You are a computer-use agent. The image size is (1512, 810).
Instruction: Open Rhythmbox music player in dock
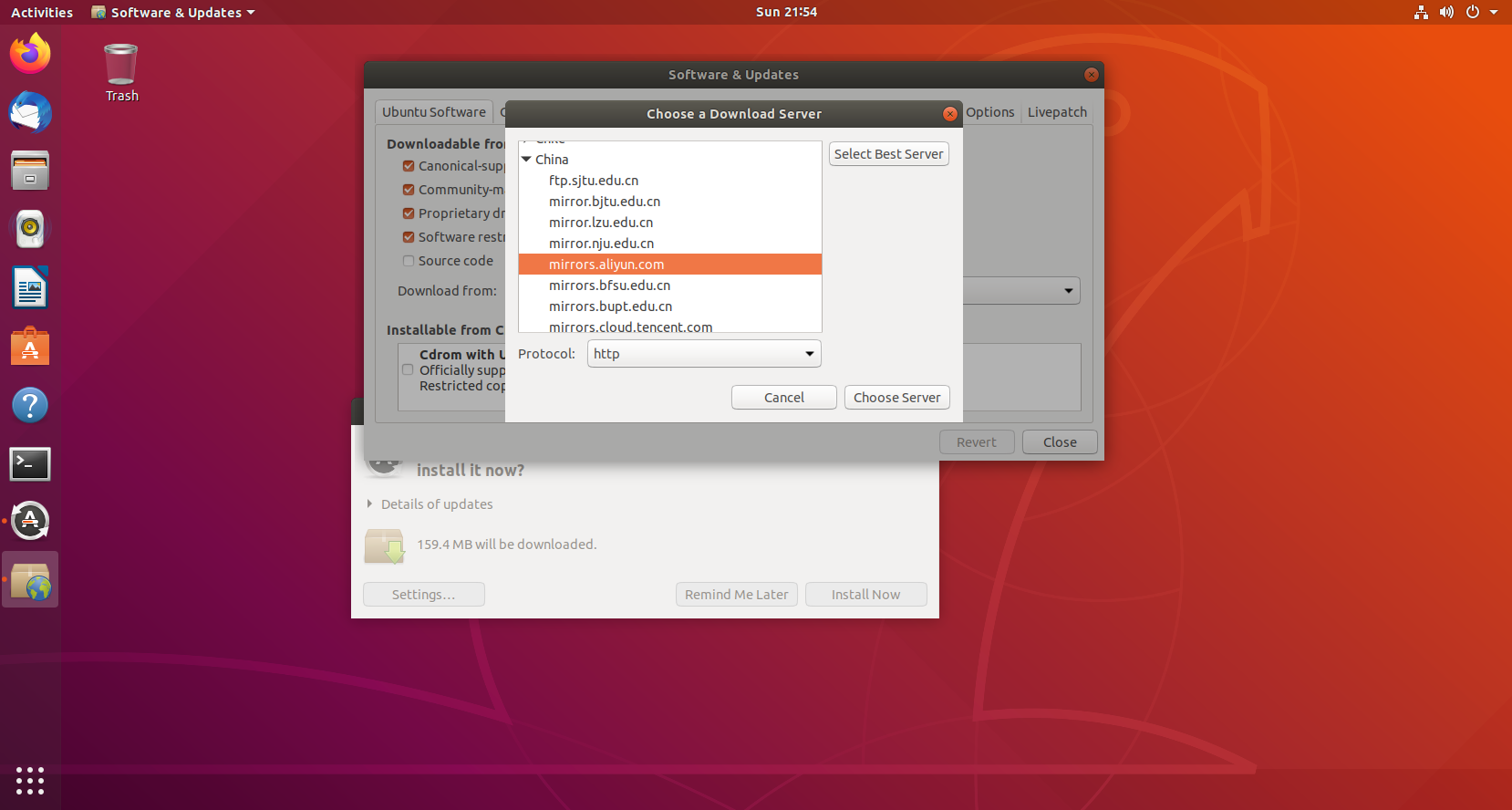coord(30,229)
